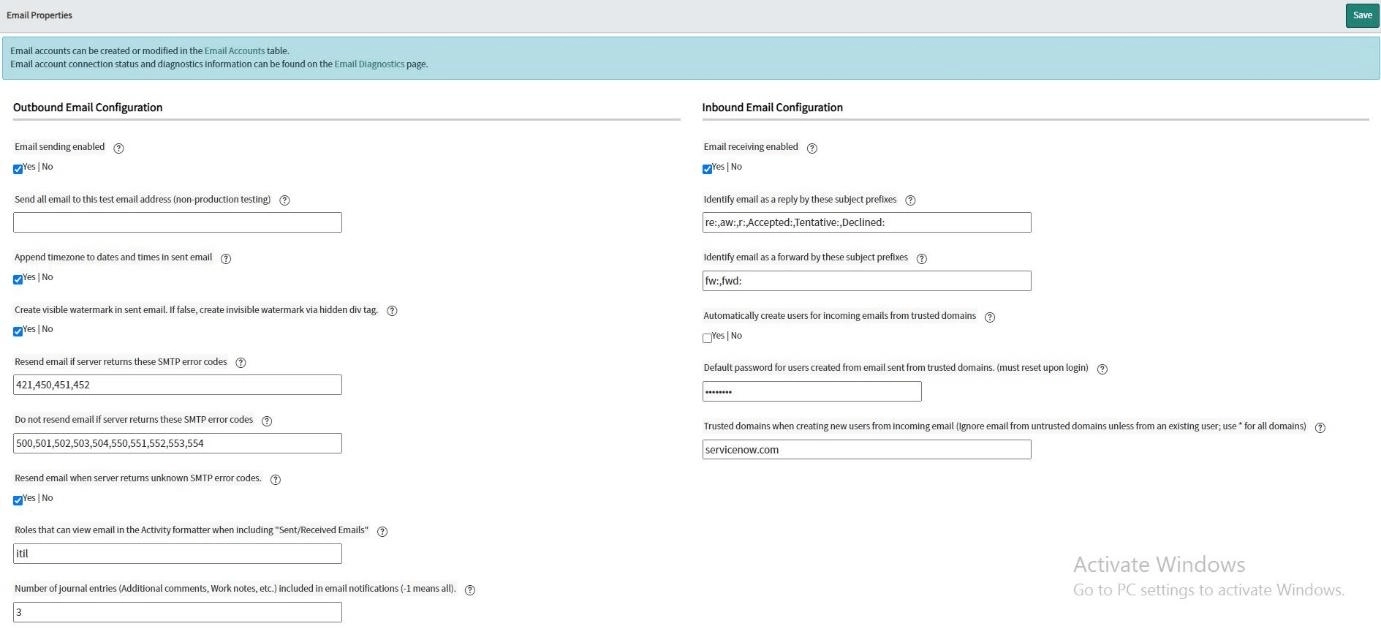Open help for Email sending enabled
Screen dimensions: 1381x629
pos(118,147)
